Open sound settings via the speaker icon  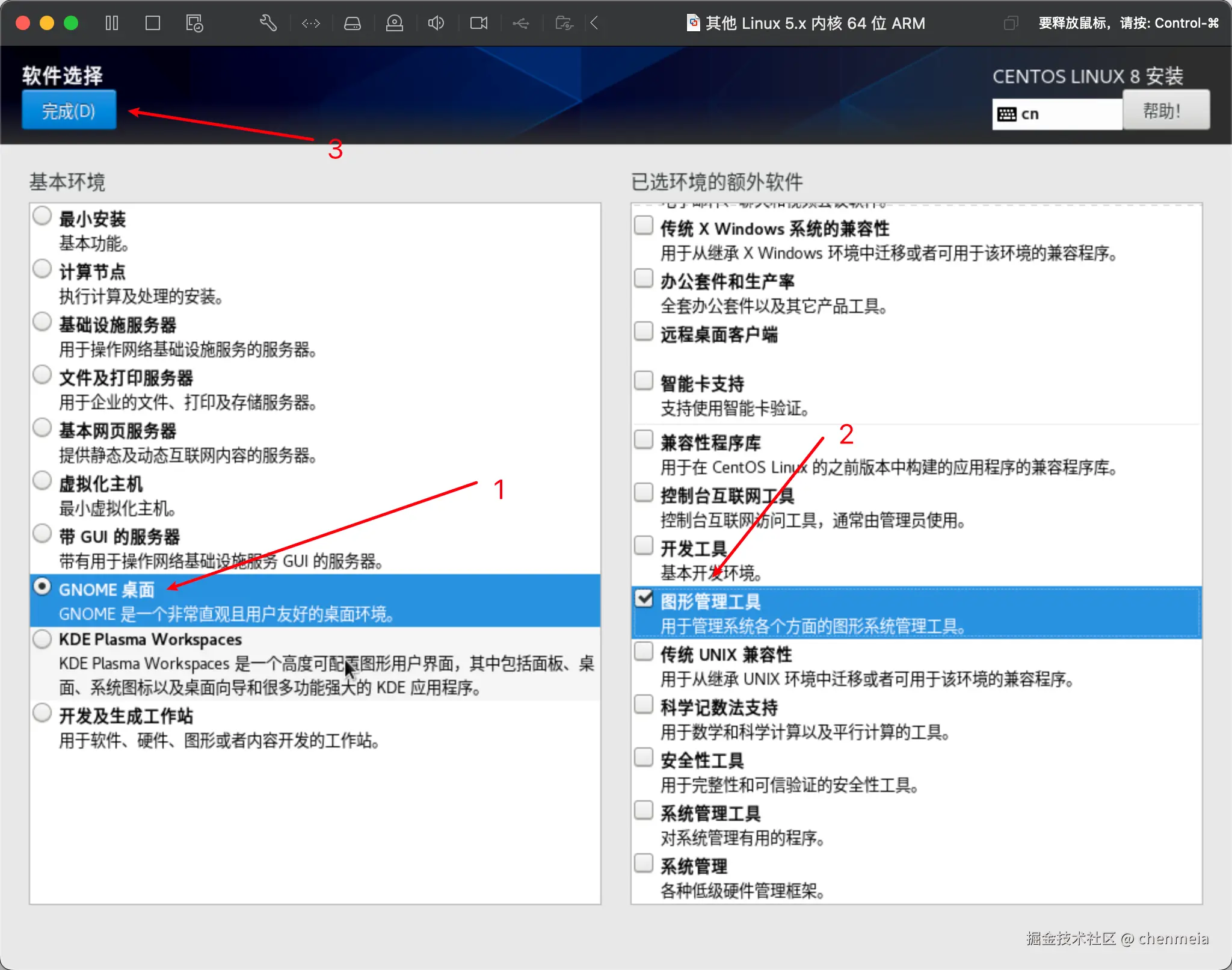[436, 23]
